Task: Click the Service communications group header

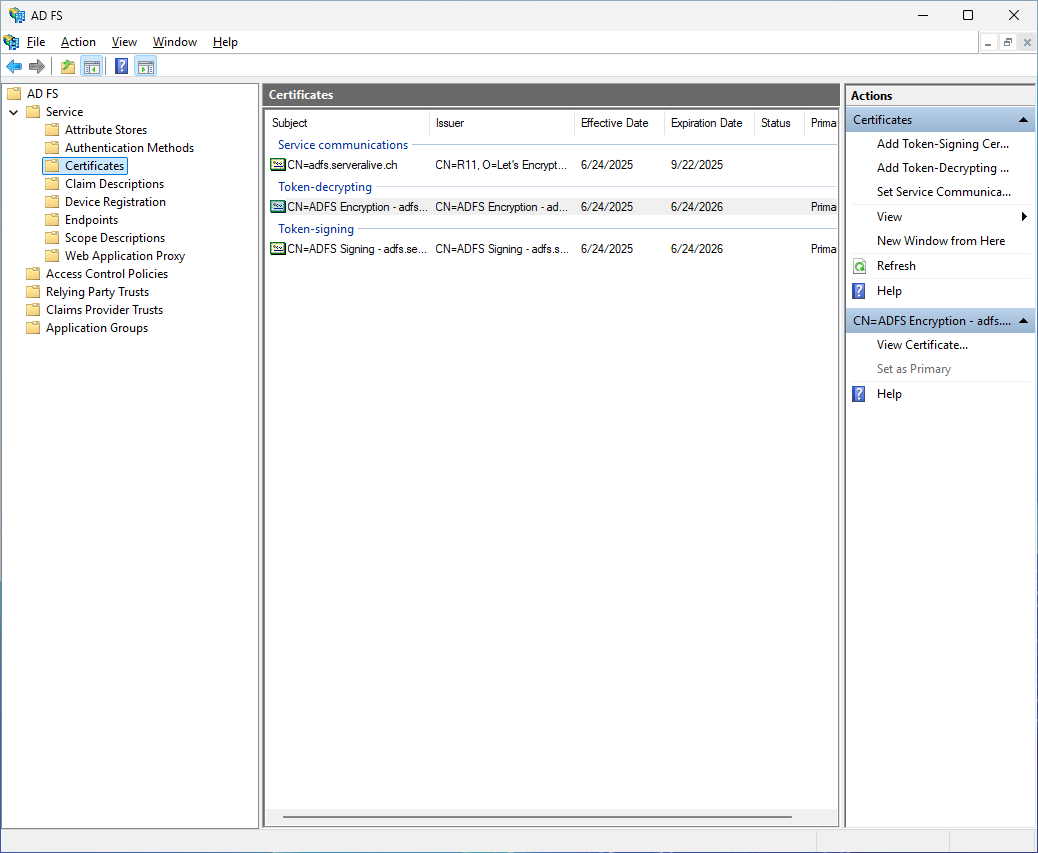Action: click(x=343, y=145)
